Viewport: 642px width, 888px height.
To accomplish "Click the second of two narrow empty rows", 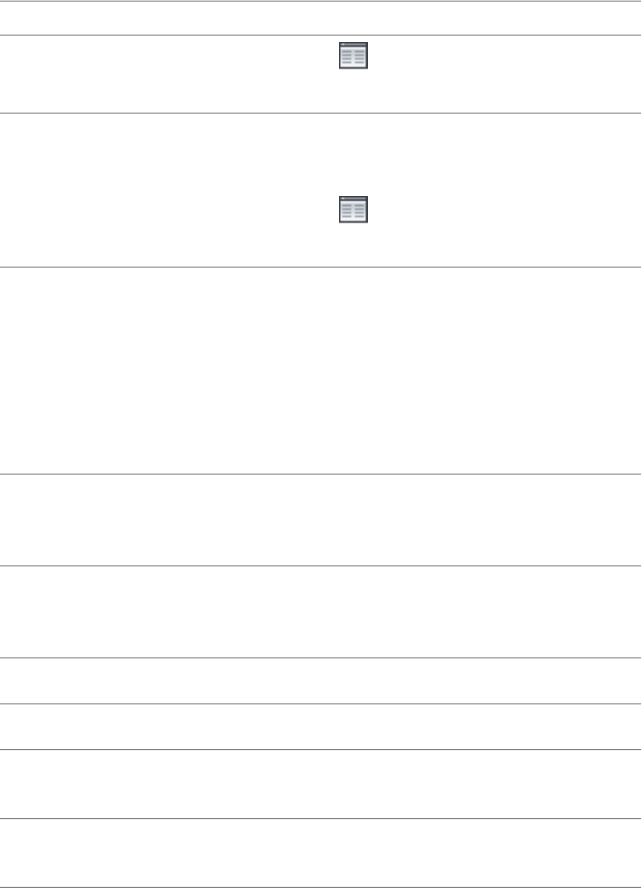I will 320,726.
